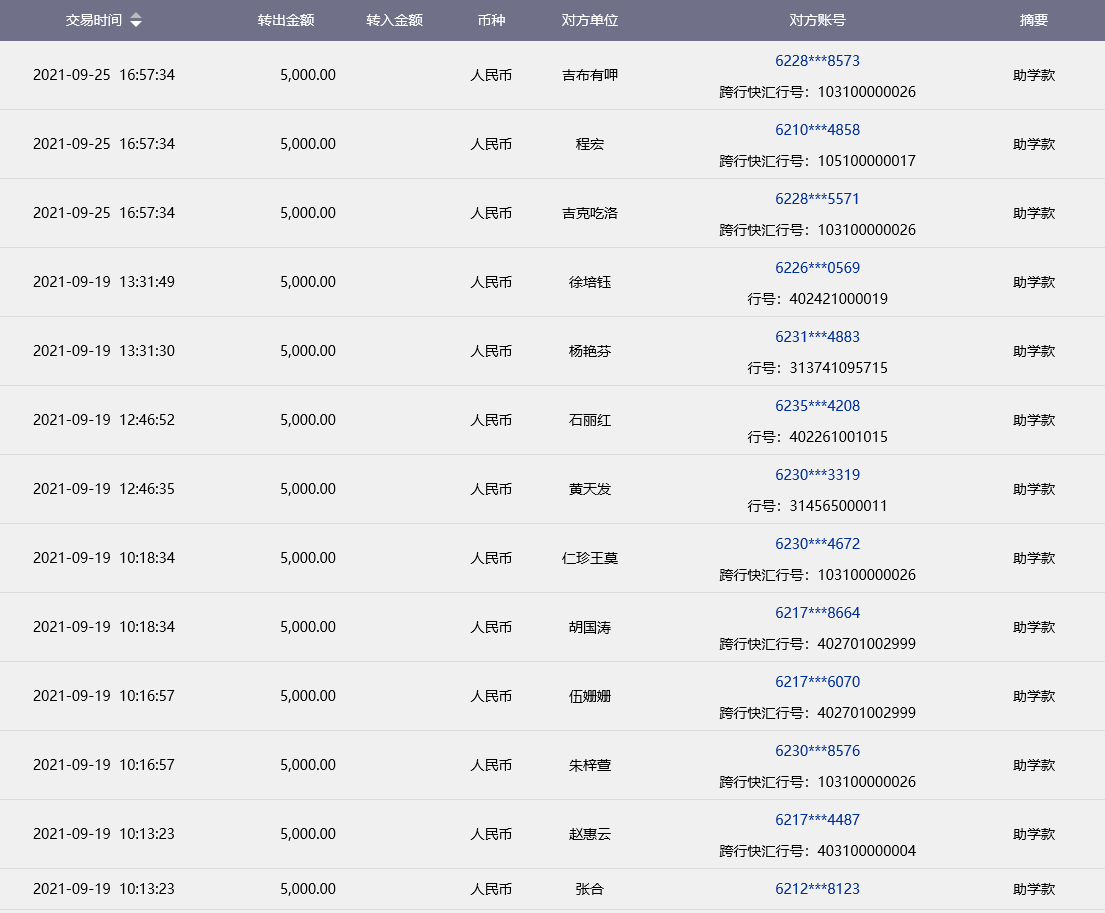Click account number 6228***5571
Viewport: 1105px width, 913px height.
[817, 199]
